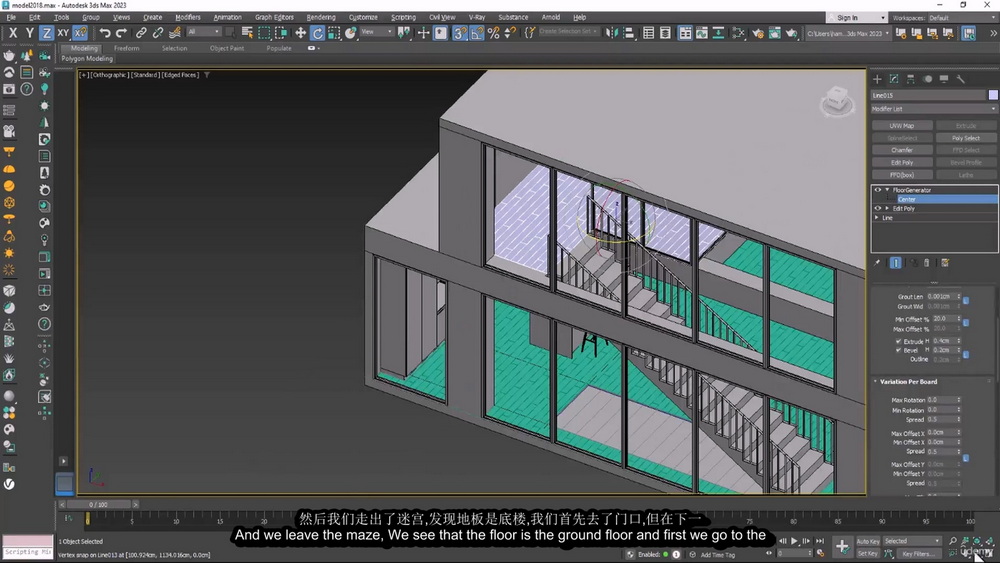Viewport: 1000px width, 563px height.
Task: Open the Curve Editor icon
Action: tap(702, 33)
